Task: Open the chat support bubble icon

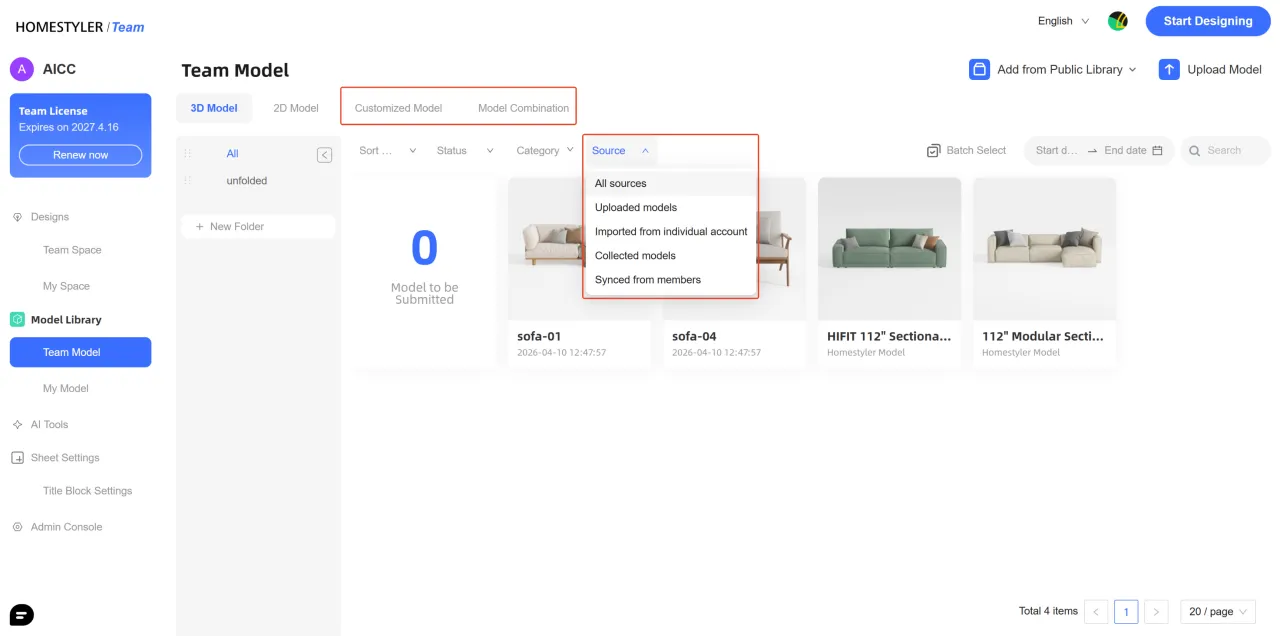Action: point(22,614)
